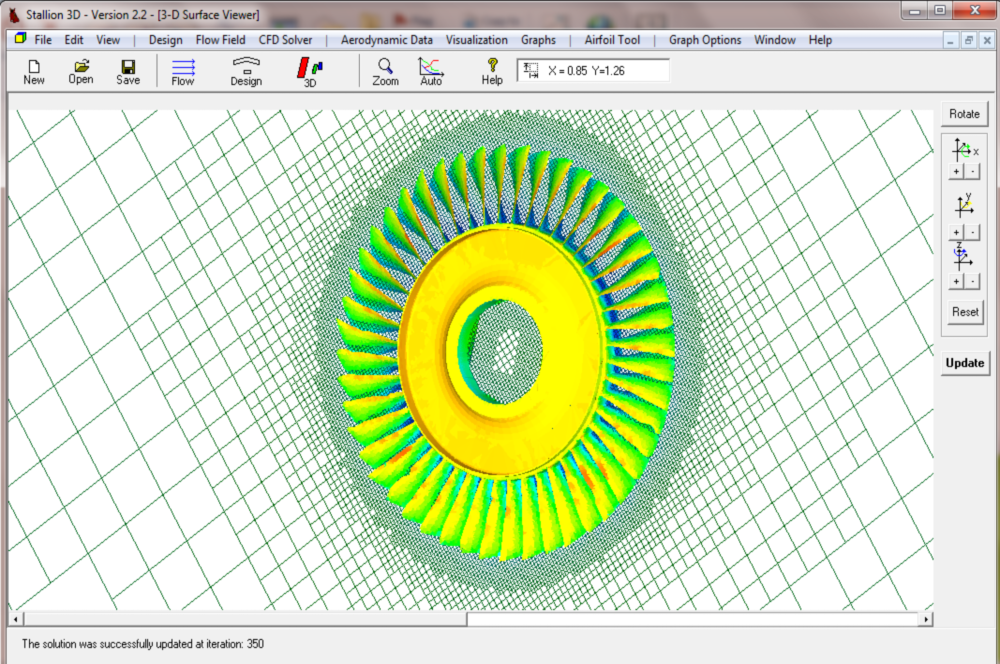Click the Stallion 3D horse title icon

point(13,14)
